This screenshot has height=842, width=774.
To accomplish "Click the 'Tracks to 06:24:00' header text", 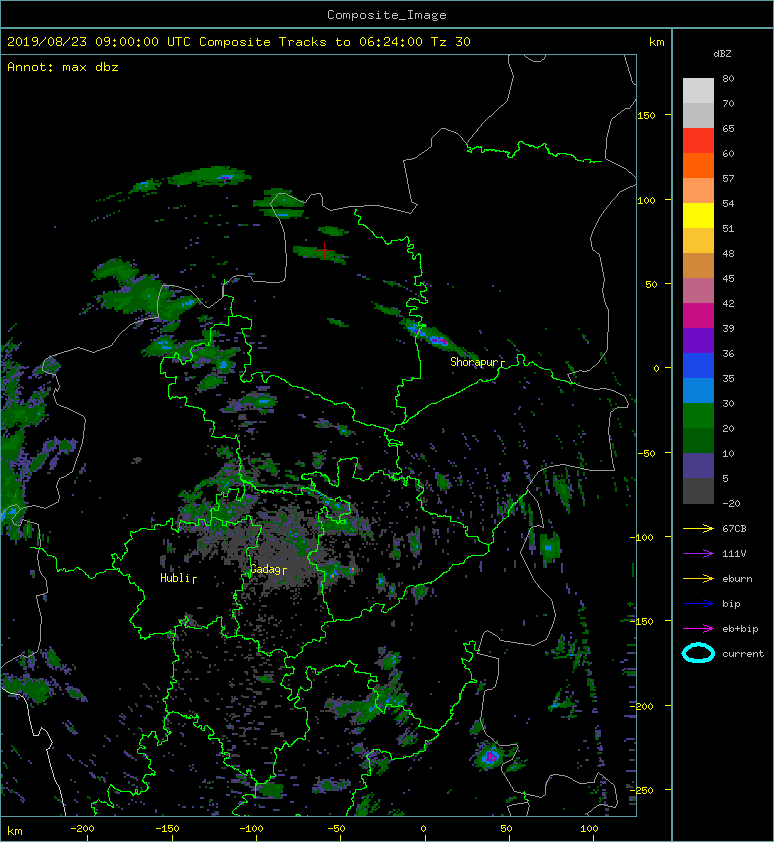I will (x=351, y=42).
